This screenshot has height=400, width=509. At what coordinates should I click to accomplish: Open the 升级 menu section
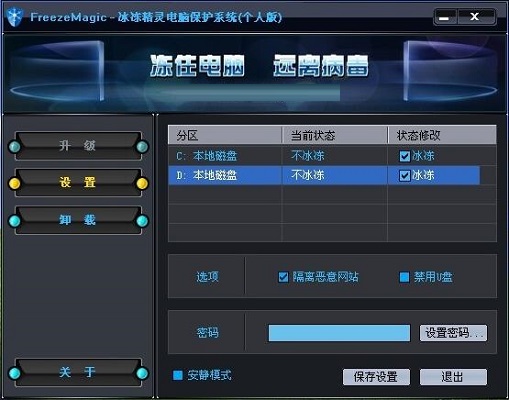[78, 146]
